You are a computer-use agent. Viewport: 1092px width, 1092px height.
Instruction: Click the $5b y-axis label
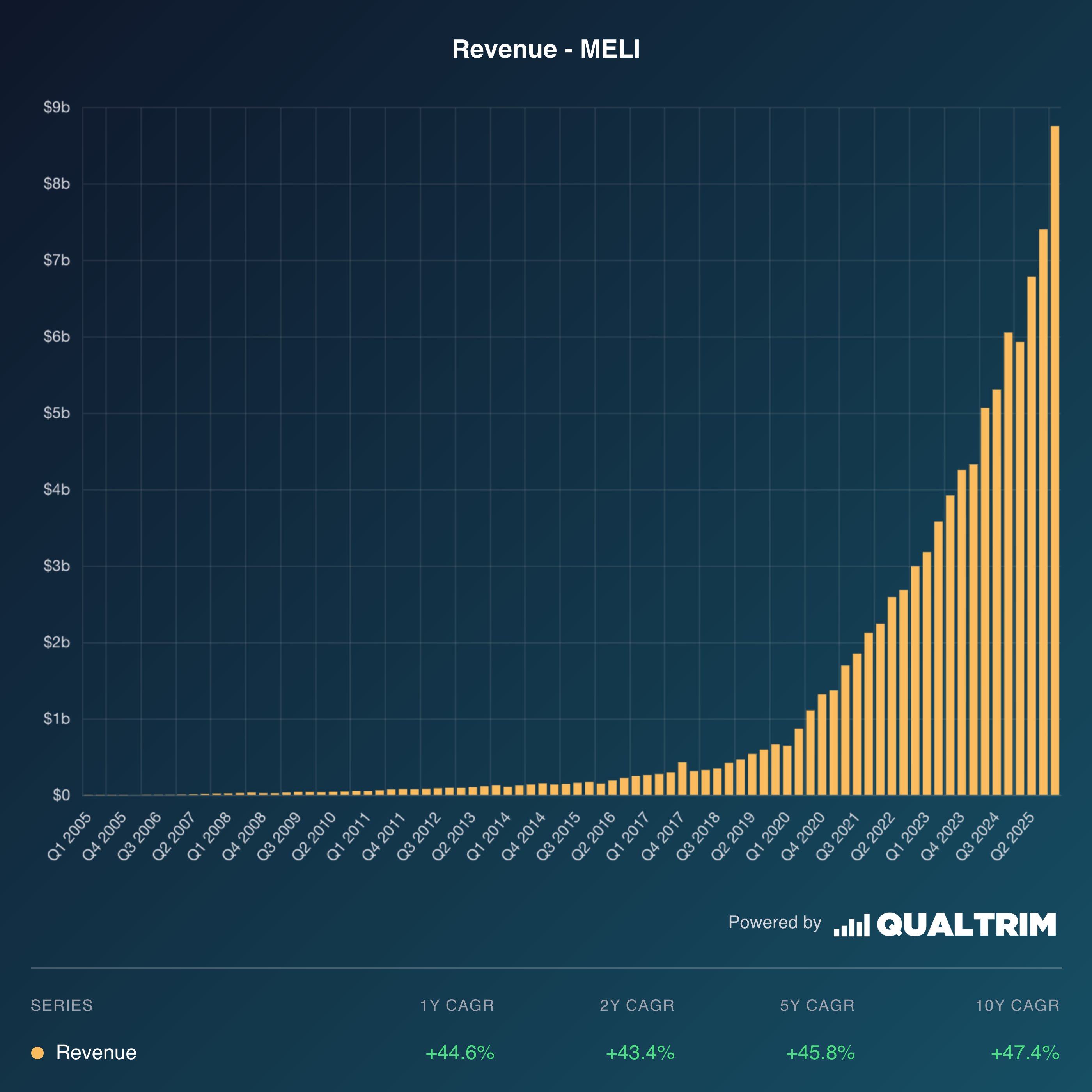pos(57,413)
